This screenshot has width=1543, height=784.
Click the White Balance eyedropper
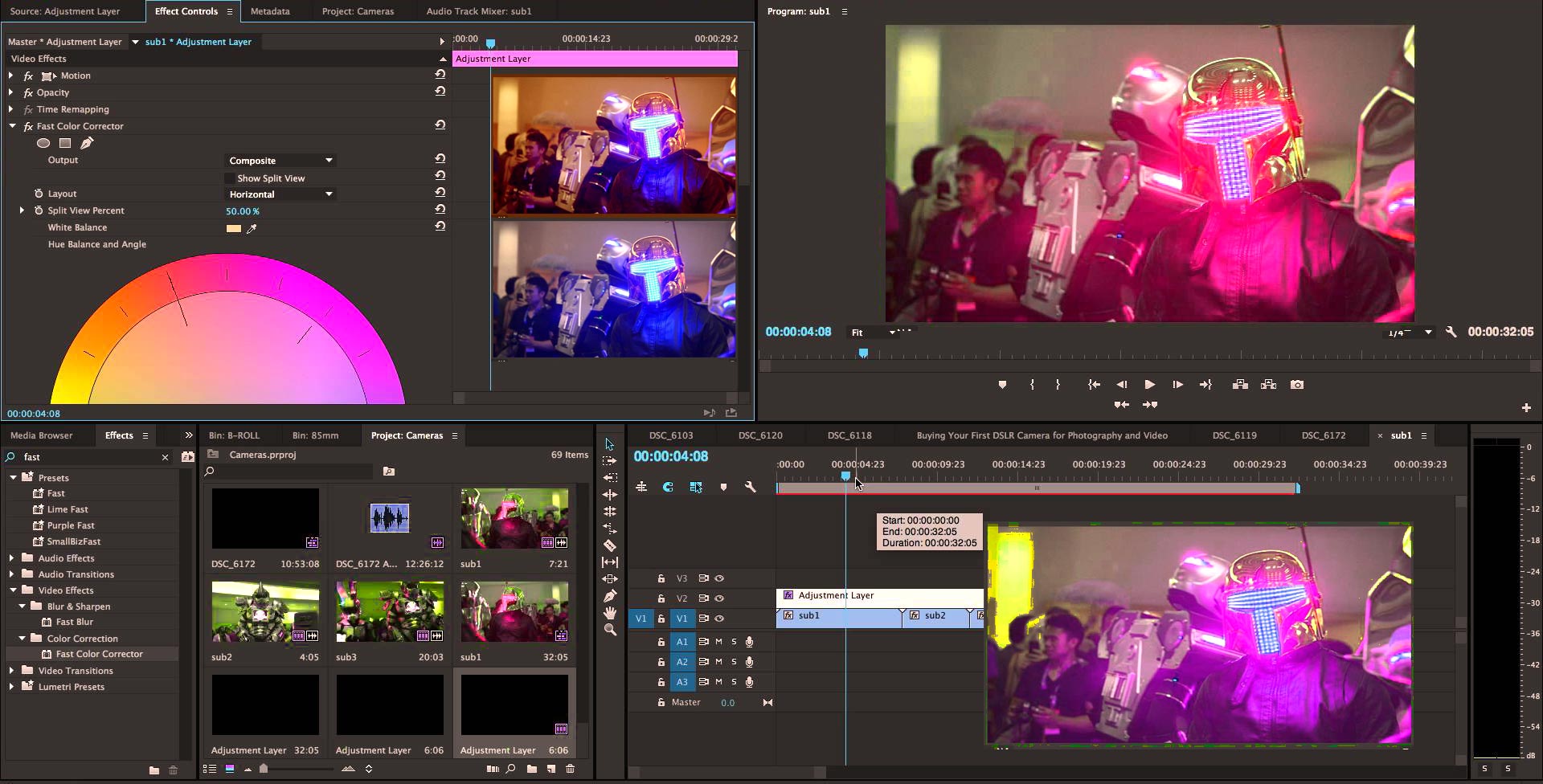pos(252,229)
